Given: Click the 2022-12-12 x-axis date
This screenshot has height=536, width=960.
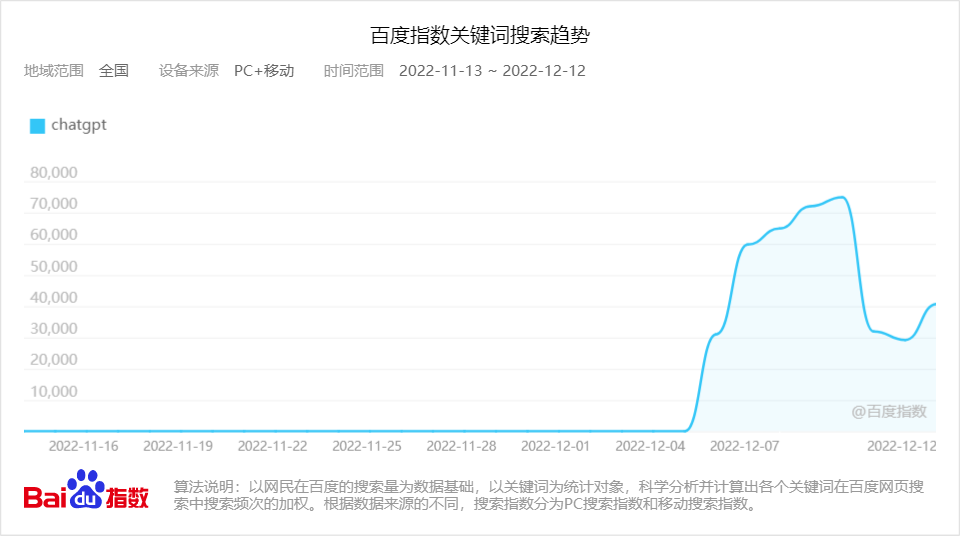Looking at the screenshot, I should coord(902,446).
